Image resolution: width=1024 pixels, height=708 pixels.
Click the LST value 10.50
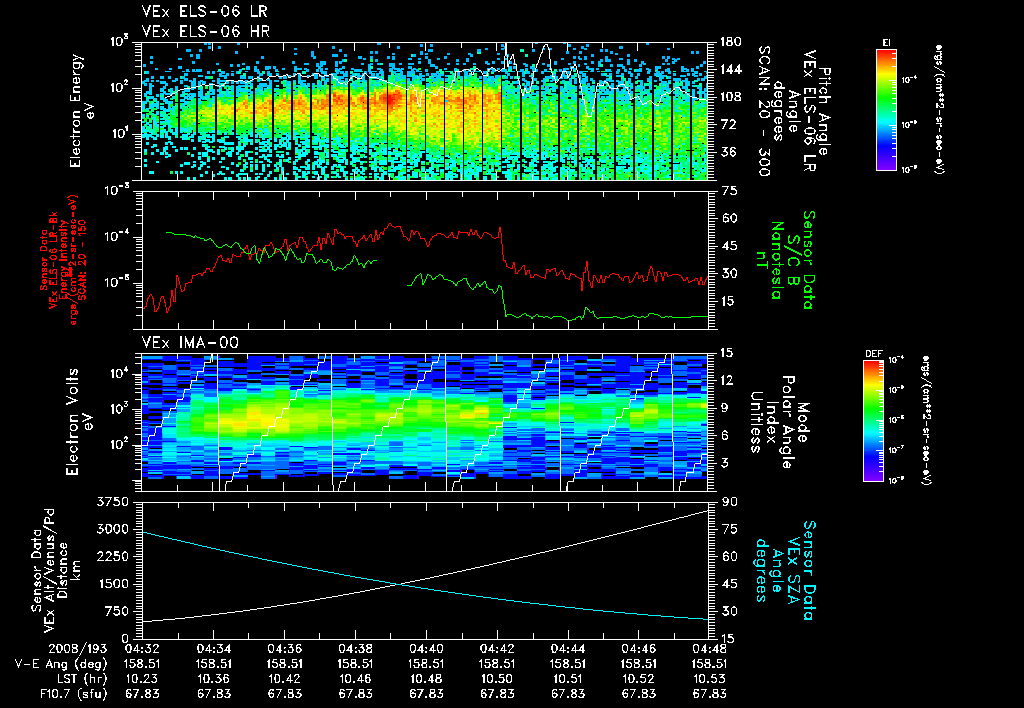(x=497, y=679)
